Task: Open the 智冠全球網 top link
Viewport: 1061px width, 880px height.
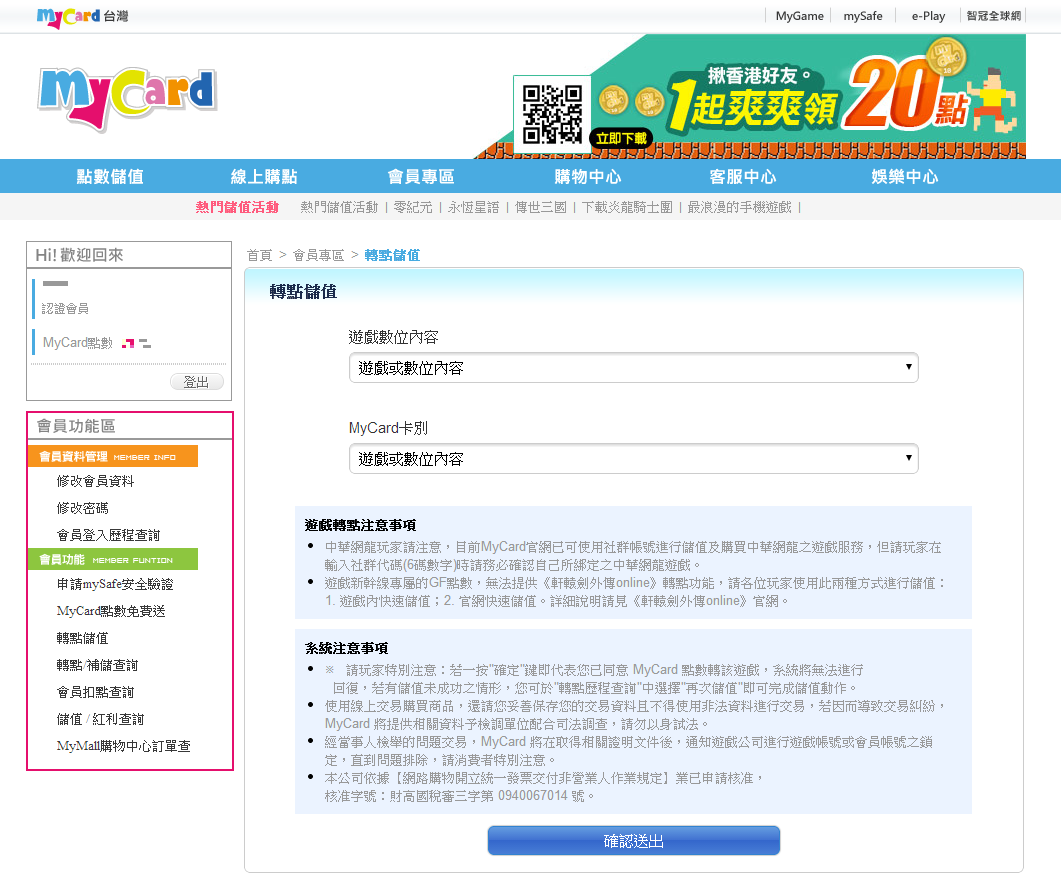Action: pos(993,16)
